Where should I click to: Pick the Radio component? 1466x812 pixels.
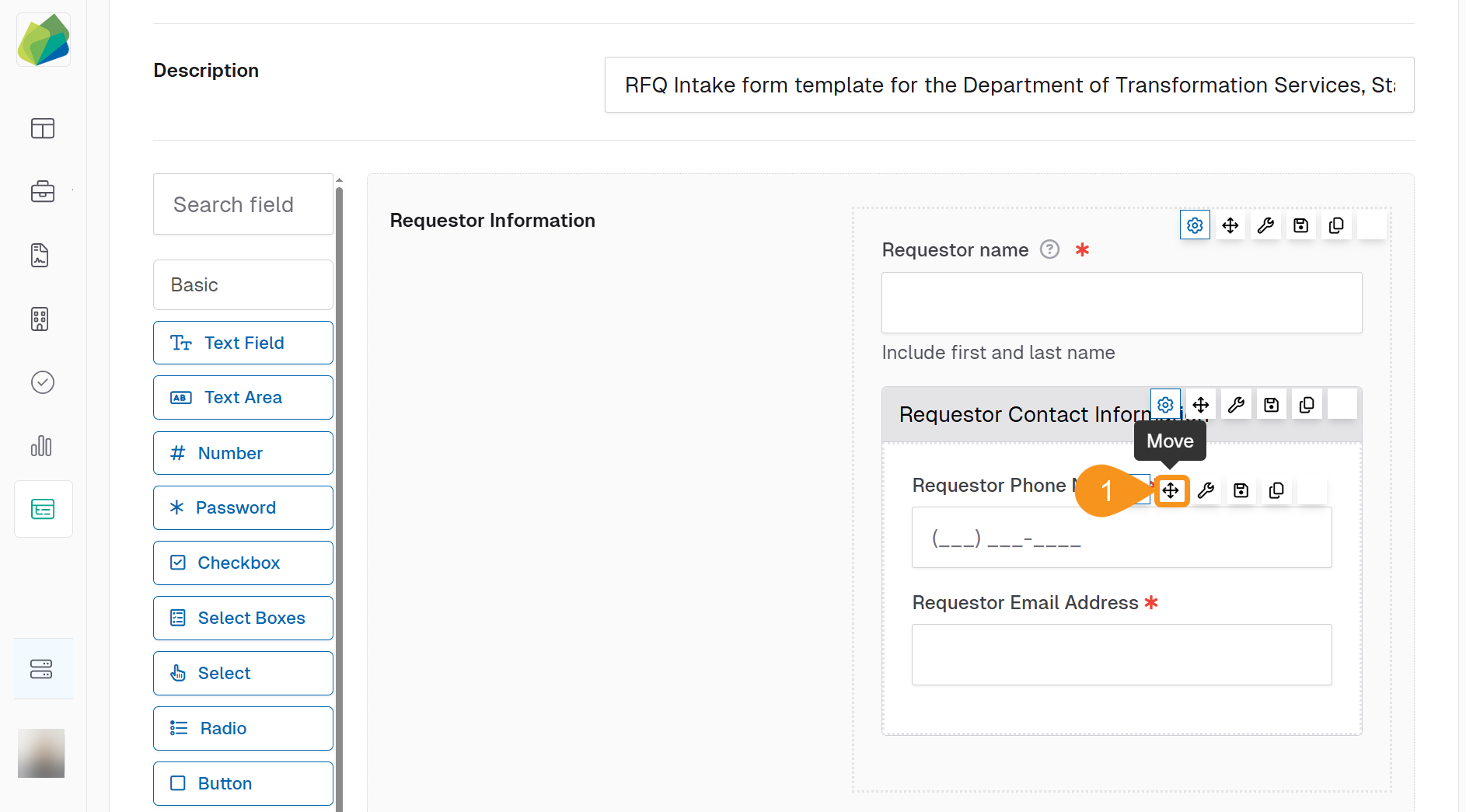point(243,728)
